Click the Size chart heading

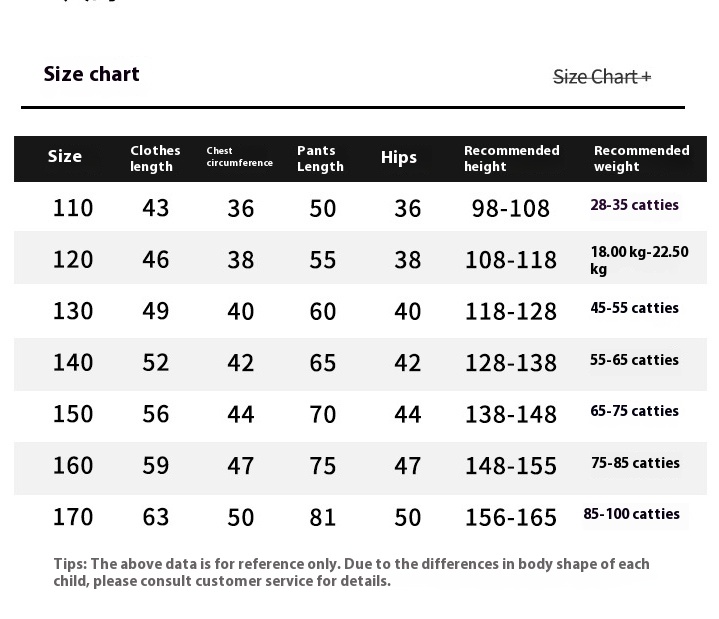(91, 74)
